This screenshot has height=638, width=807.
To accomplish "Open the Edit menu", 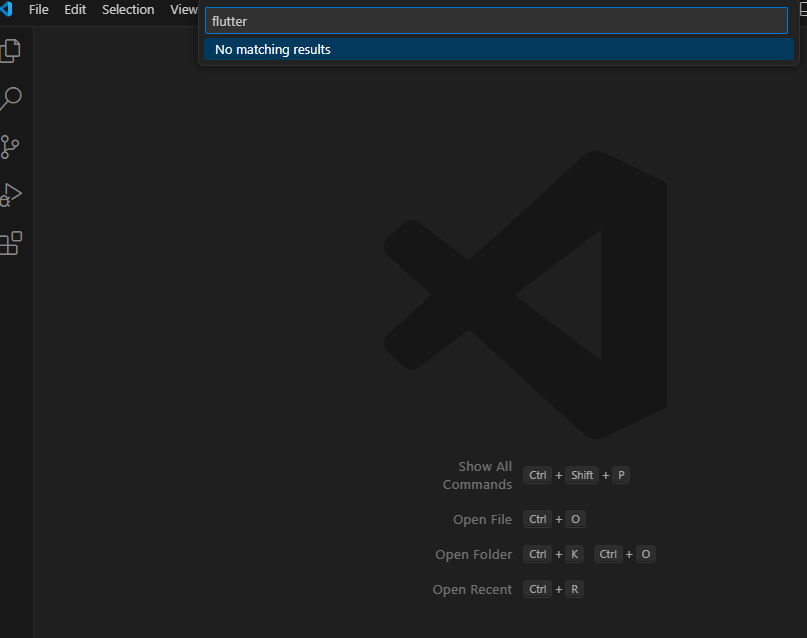I will [75, 9].
